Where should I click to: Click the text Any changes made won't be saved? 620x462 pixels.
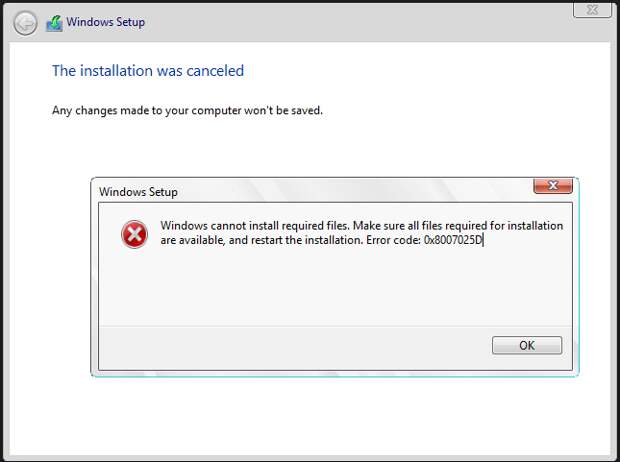(187, 110)
